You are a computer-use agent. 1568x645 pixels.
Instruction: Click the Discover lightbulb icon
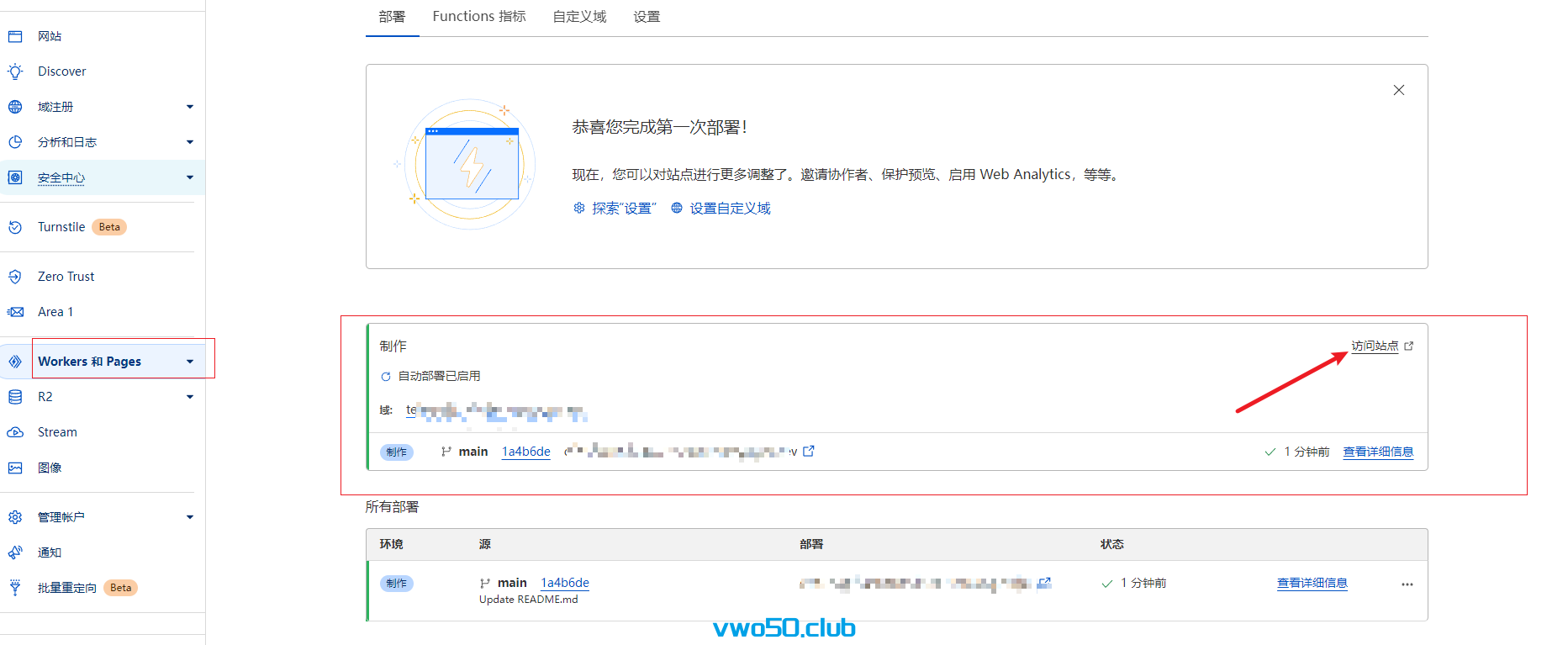(15, 71)
